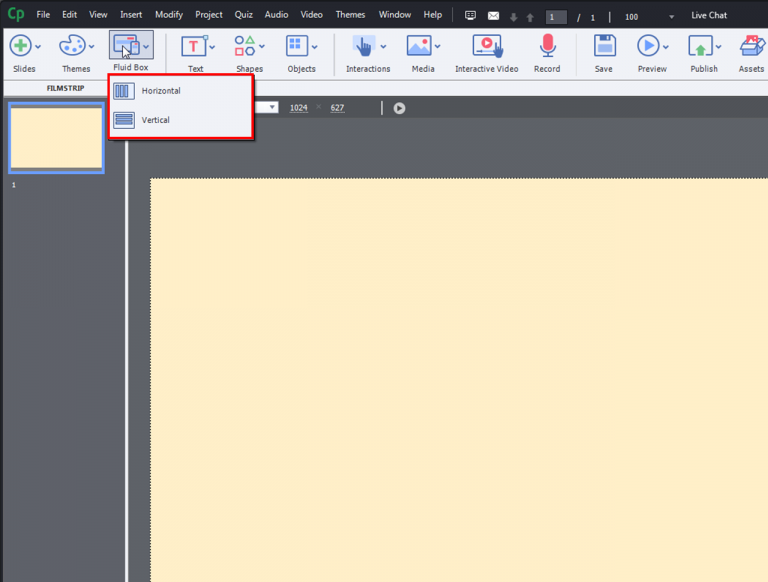768x582 pixels.
Task: Play the slide in canvas toolbar
Action: 399,108
